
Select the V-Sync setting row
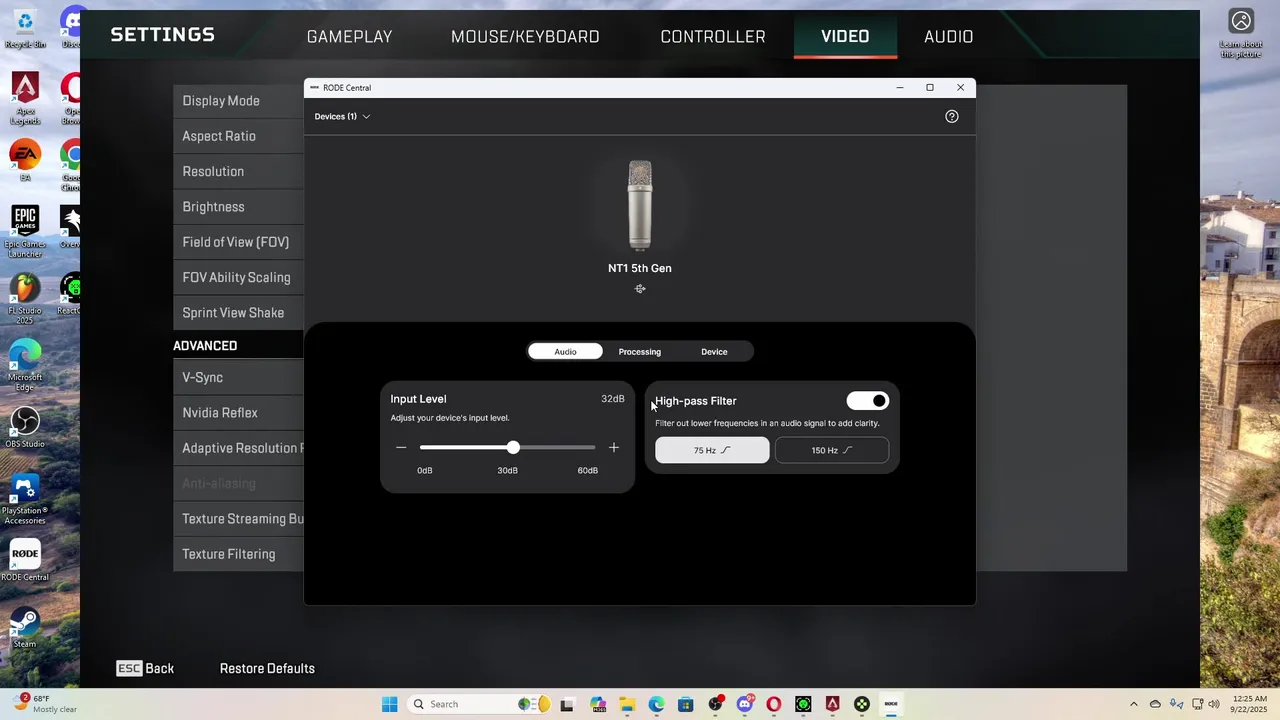pyautogui.click(x=238, y=377)
